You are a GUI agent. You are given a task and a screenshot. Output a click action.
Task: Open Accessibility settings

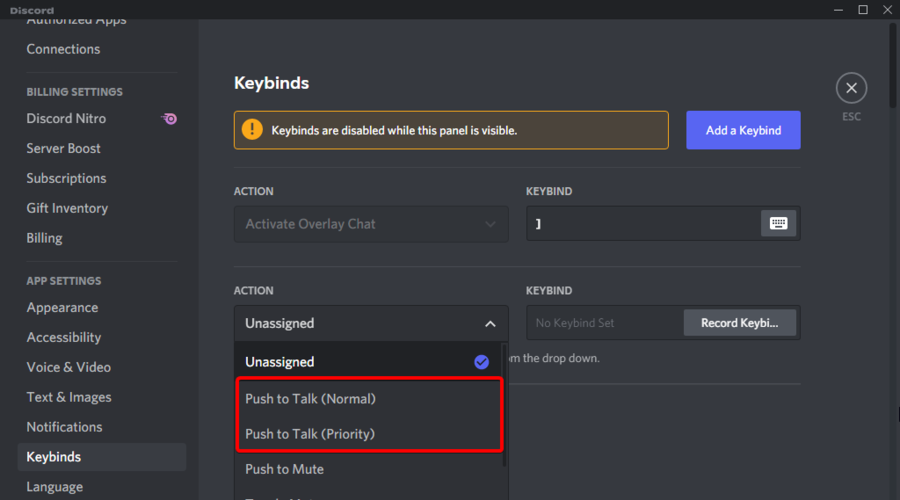(64, 338)
